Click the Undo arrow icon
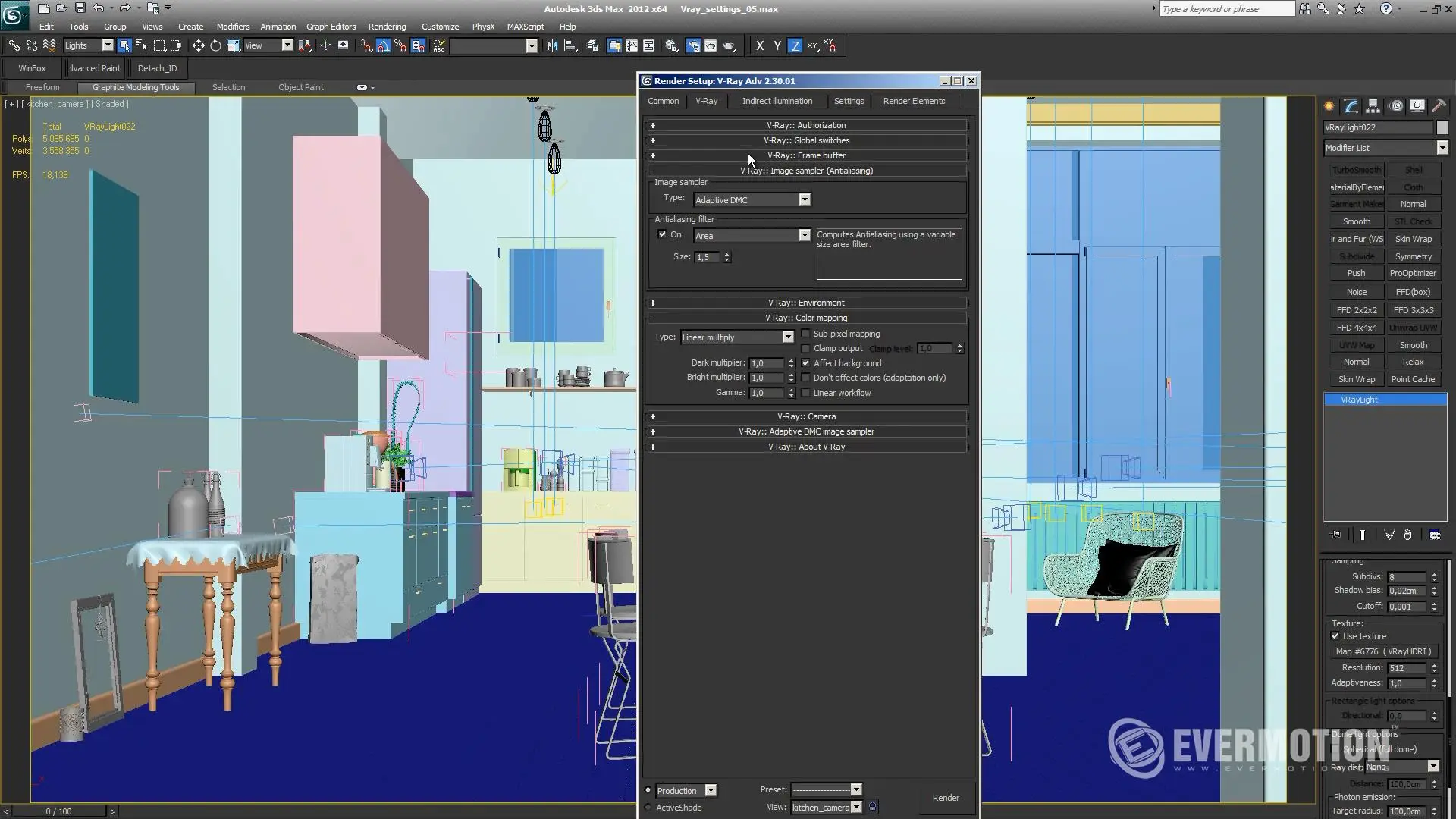1456x819 pixels. (98, 8)
